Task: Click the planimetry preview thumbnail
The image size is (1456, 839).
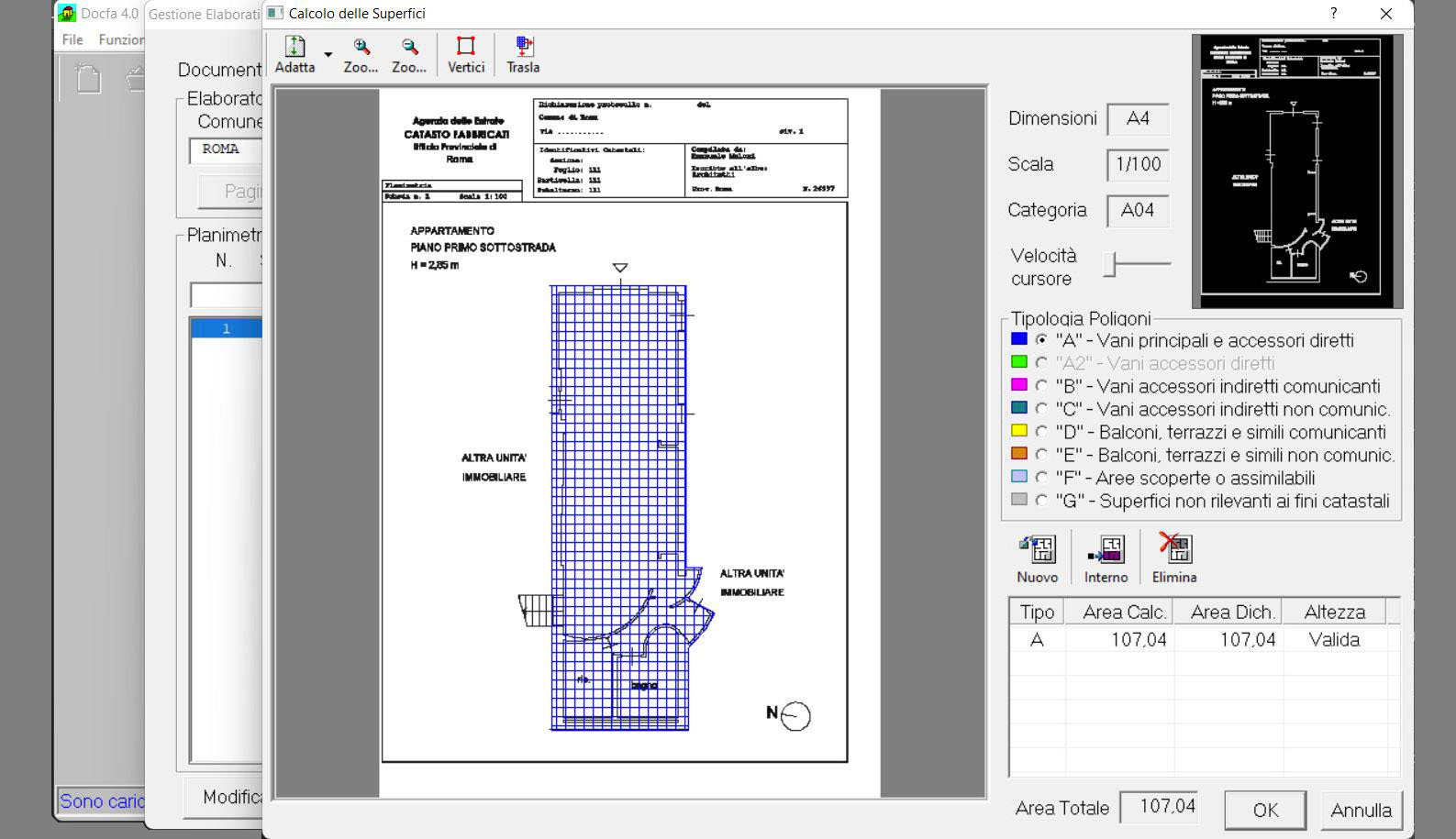Action: point(1296,171)
